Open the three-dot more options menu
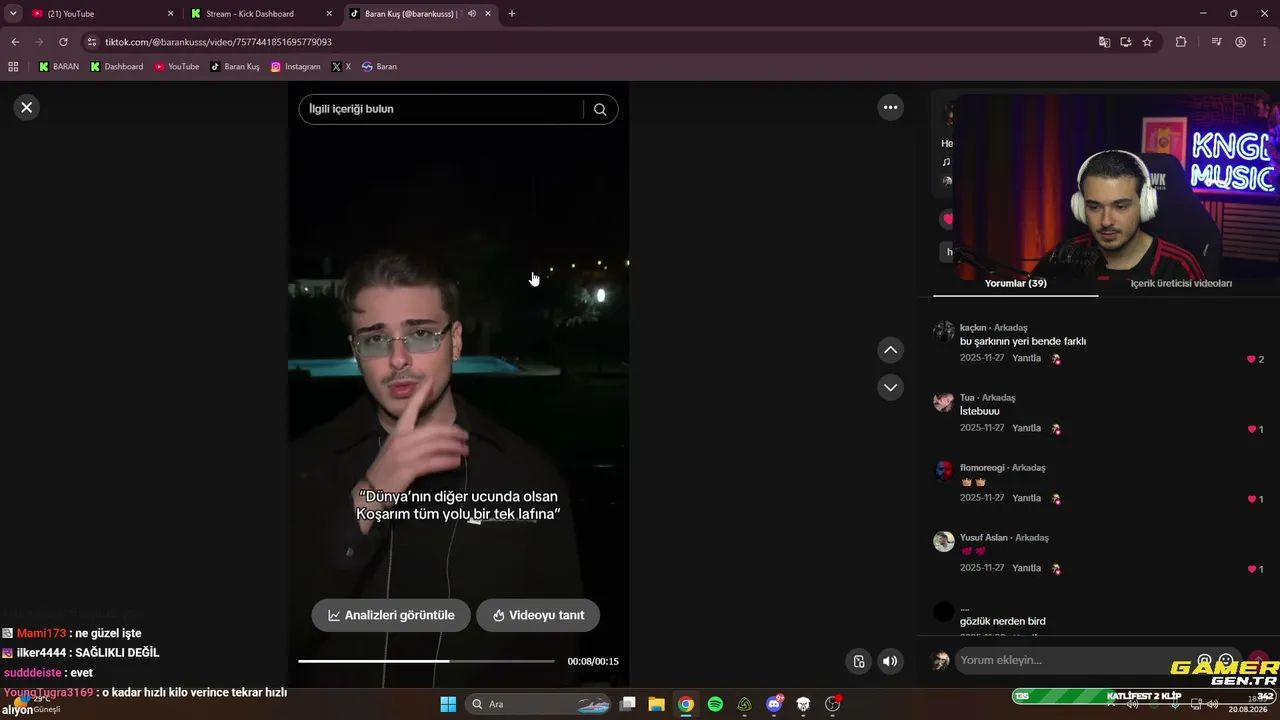This screenshot has width=1280, height=720. [890, 107]
